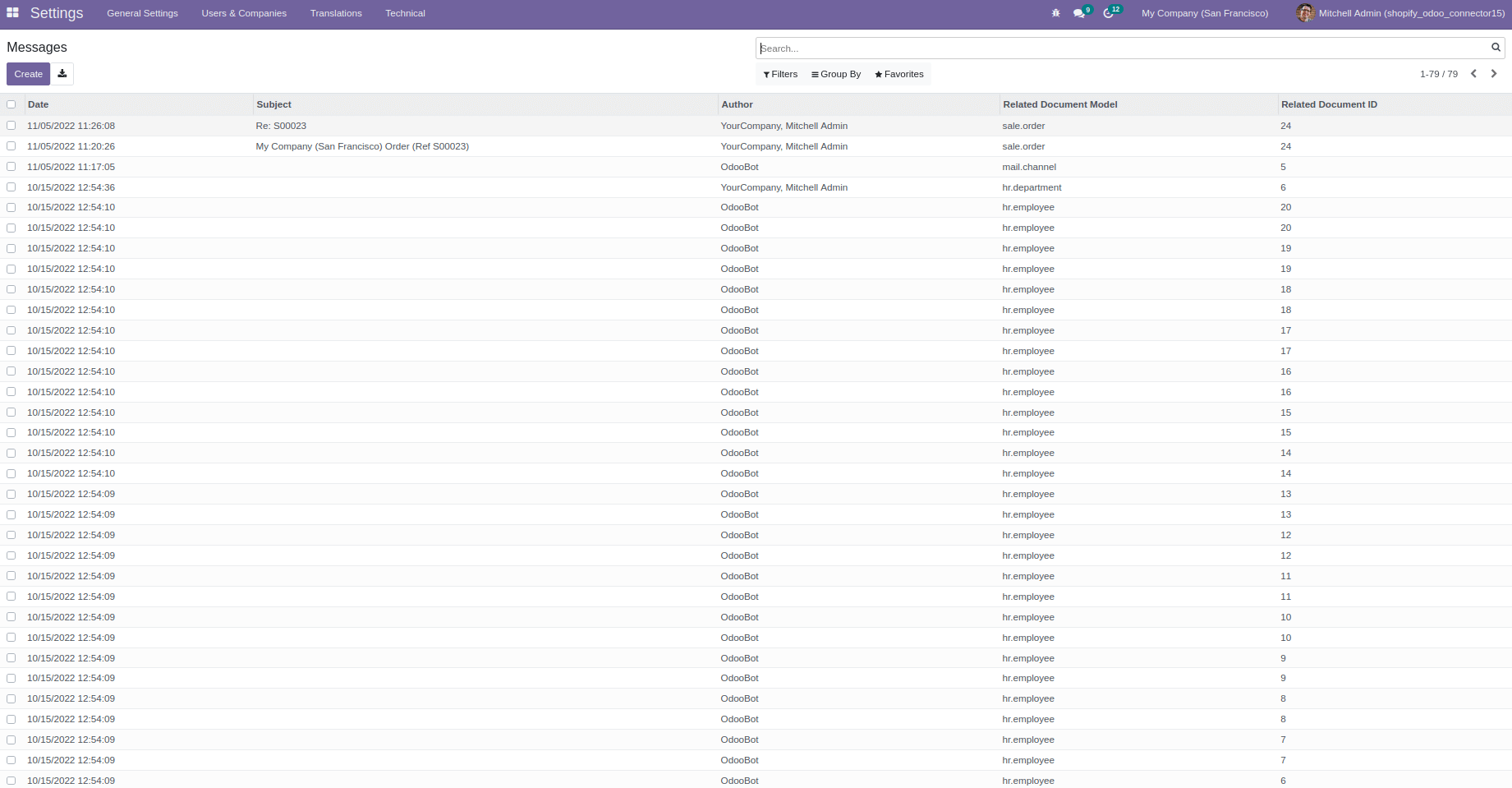This screenshot has height=788, width=1512.
Task: Sort by the Subject column header
Action: [x=485, y=104]
